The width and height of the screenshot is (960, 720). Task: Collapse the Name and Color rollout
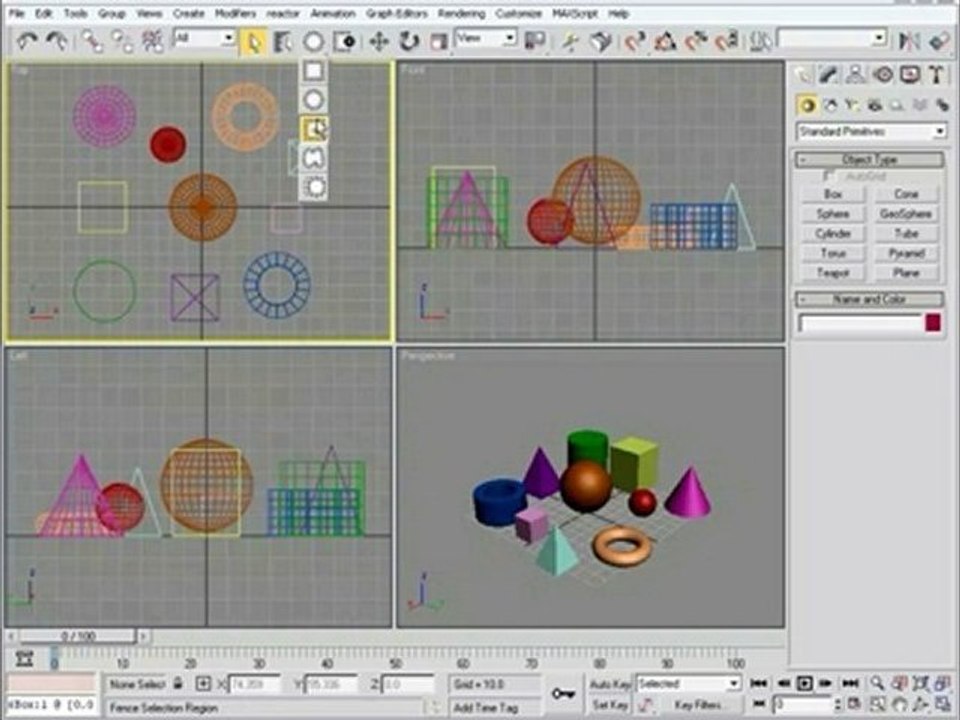pos(869,299)
